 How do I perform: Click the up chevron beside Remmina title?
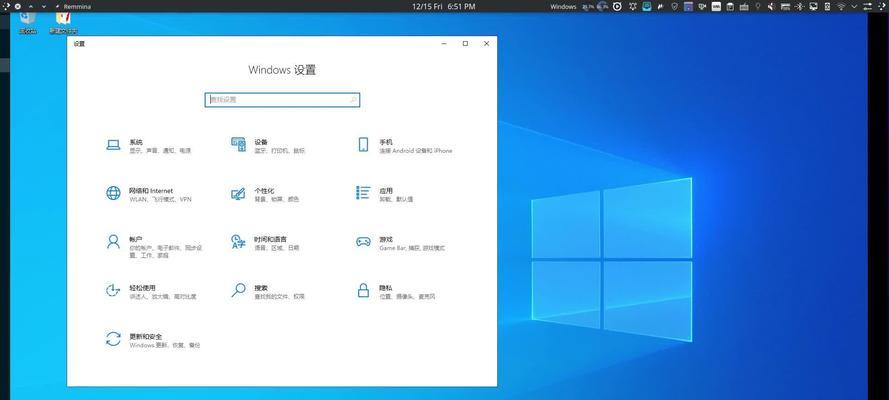point(31,6)
